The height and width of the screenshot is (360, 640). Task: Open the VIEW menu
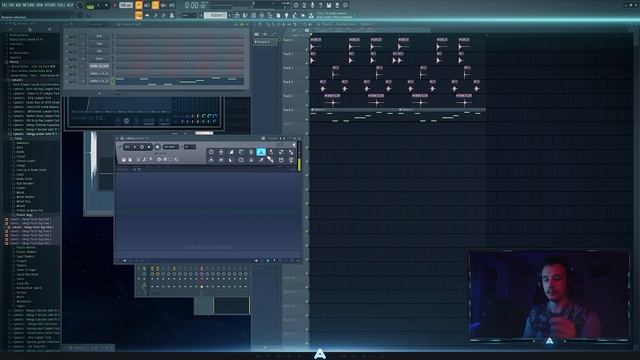point(41,5)
